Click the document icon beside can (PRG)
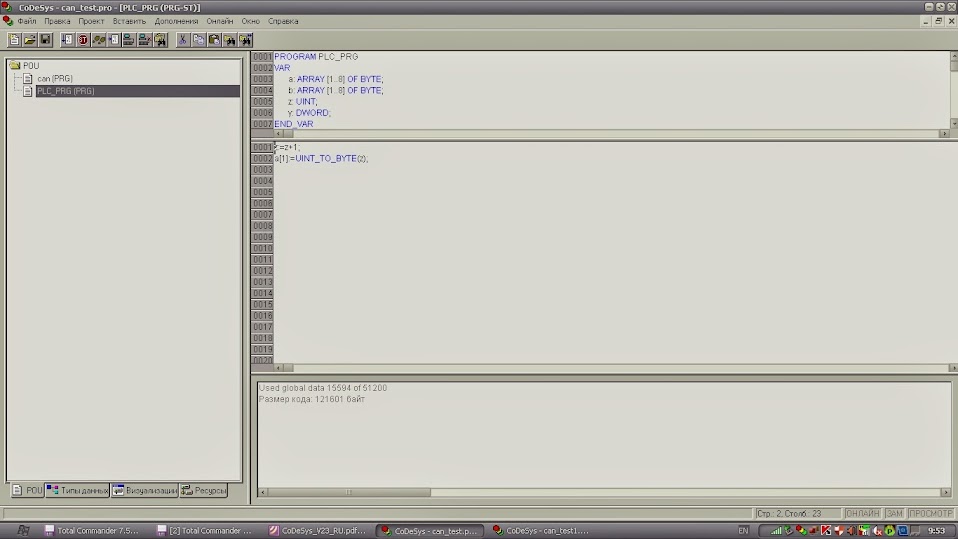This screenshot has width=958, height=539. pyautogui.click(x=27, y=78)
